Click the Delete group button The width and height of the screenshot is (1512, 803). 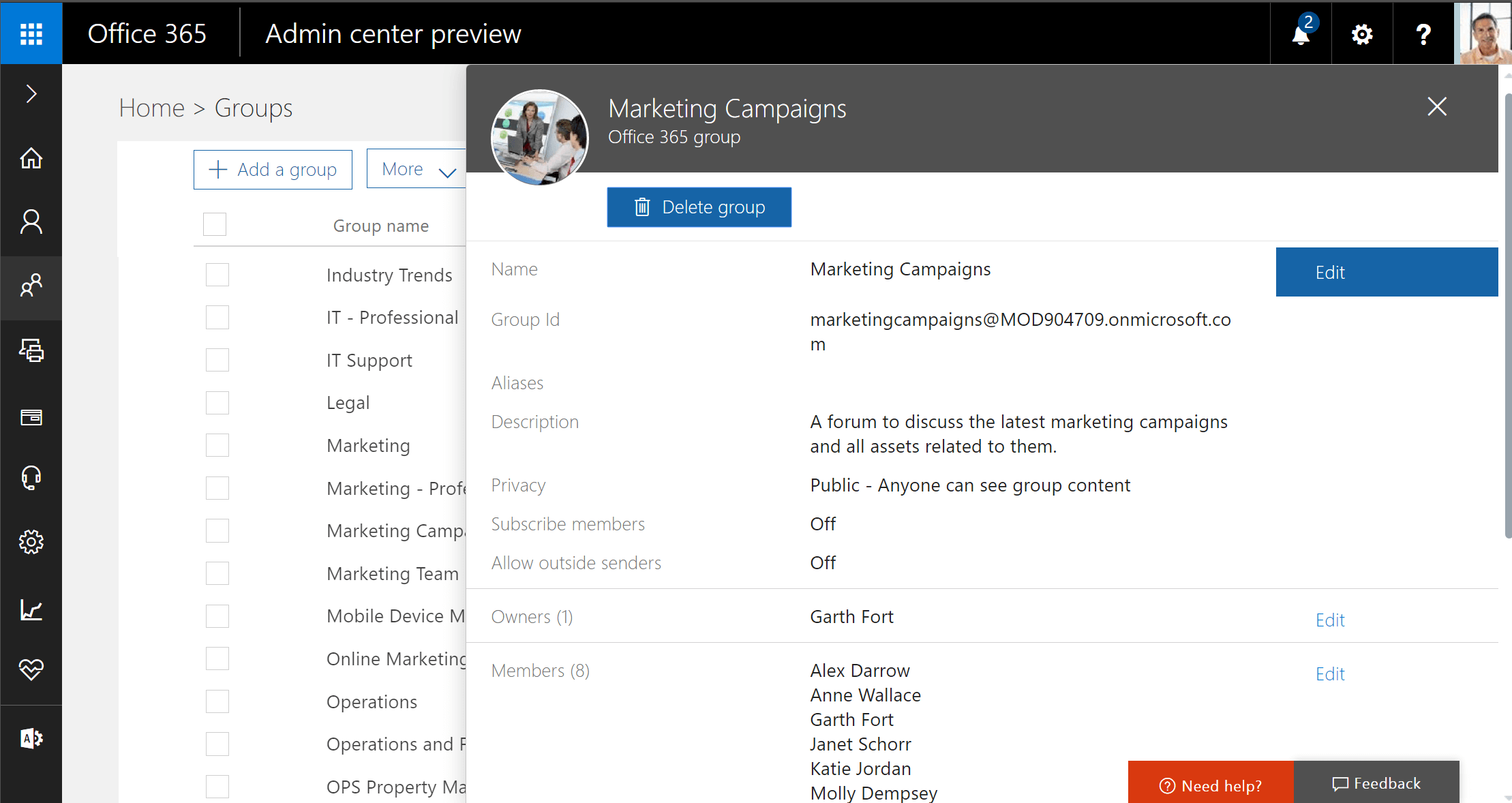click(699, 207)
